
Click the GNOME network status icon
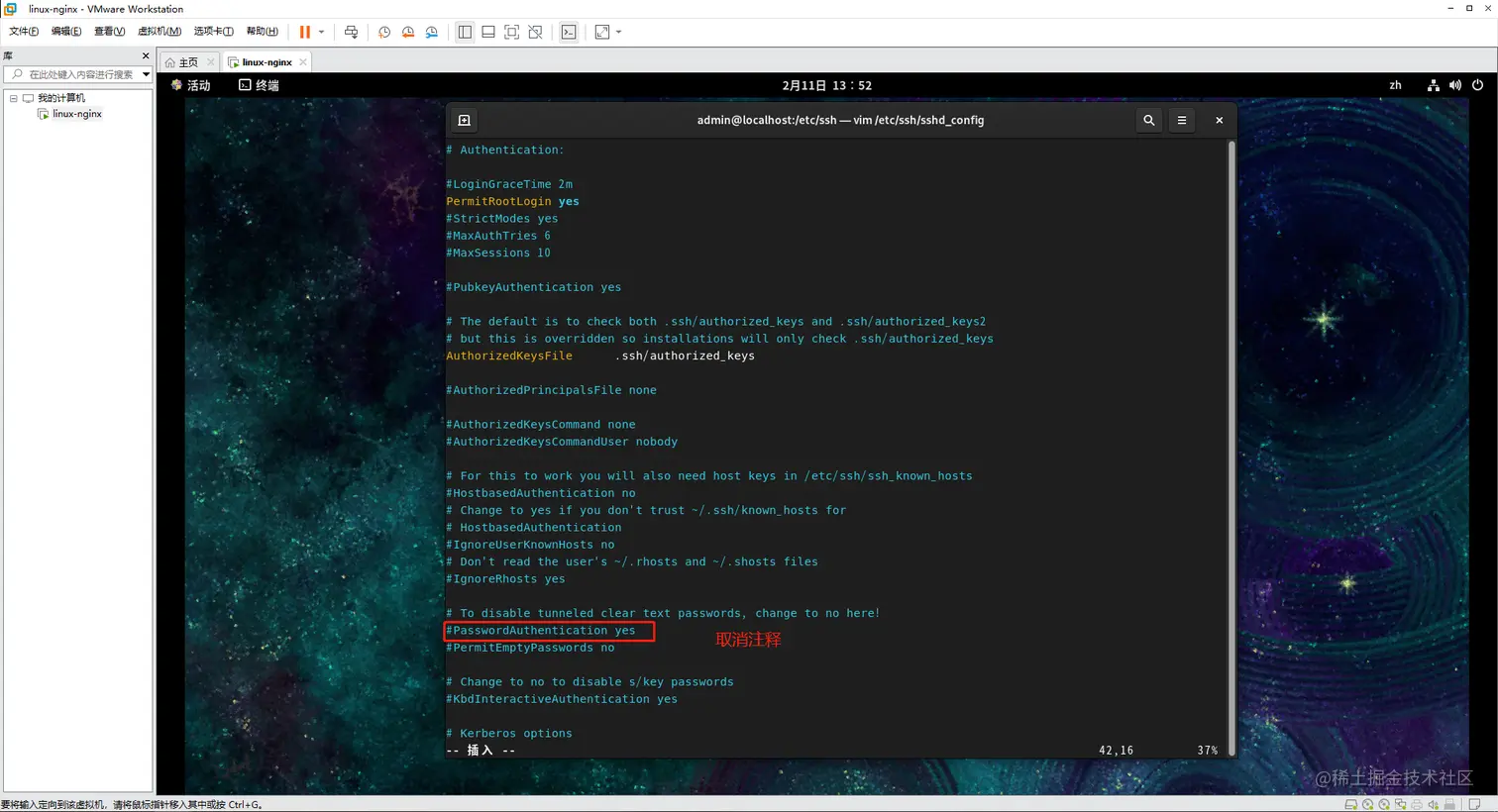pos(1433,85)
